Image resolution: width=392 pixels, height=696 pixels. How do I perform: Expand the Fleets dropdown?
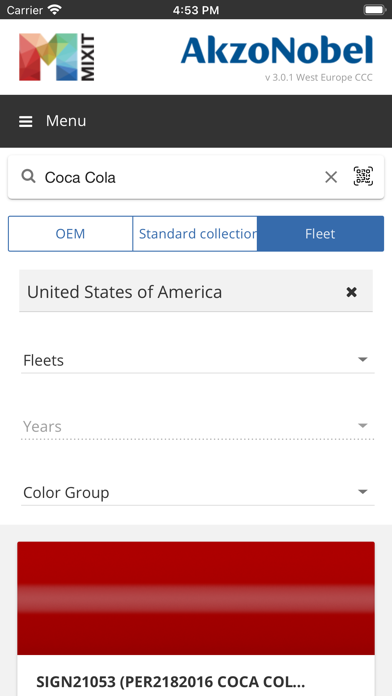[198, 360]
